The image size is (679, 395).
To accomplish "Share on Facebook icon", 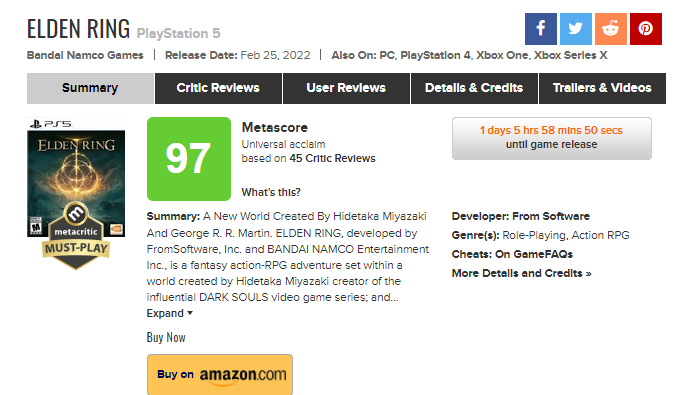I will pyautogui.click(x=541, y=29).
